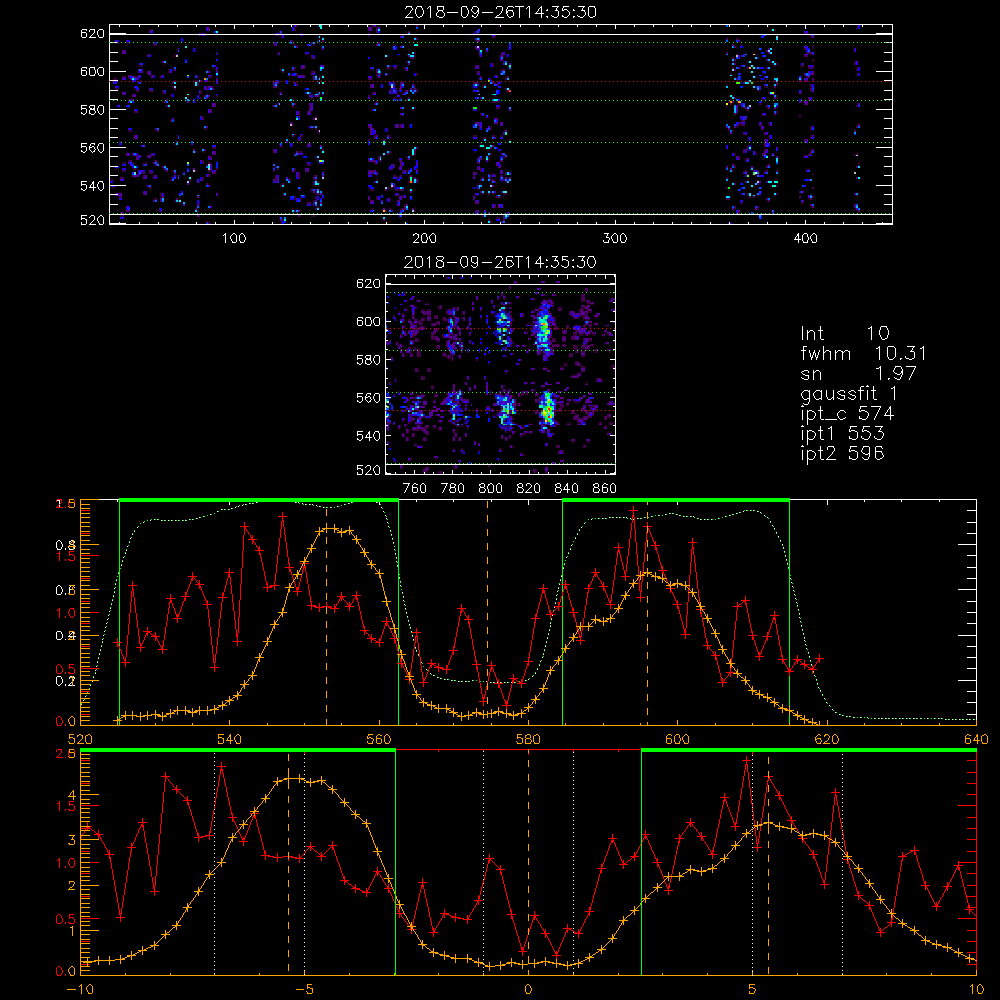Viewport: 1000px width, 1000px height.
Task: Click the top plot's 2018-09-26T14:35:30 title
Action: click(501, 13)
